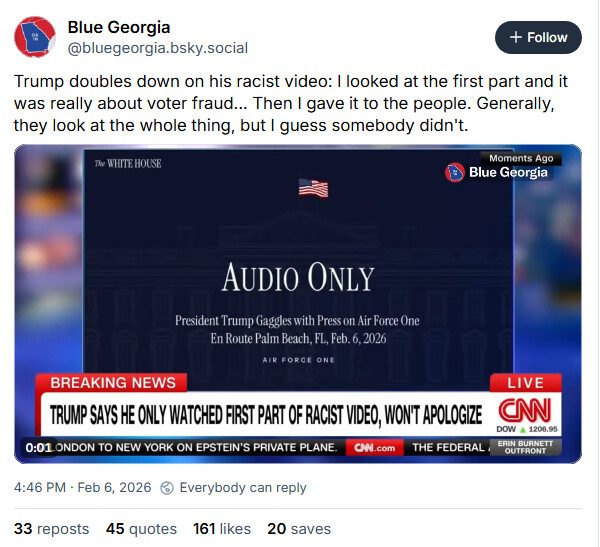Play the Audio Only video thumbnail
The width and height of the screenshot is (600, 547).
pyautogui.click(x=298, y=304)
